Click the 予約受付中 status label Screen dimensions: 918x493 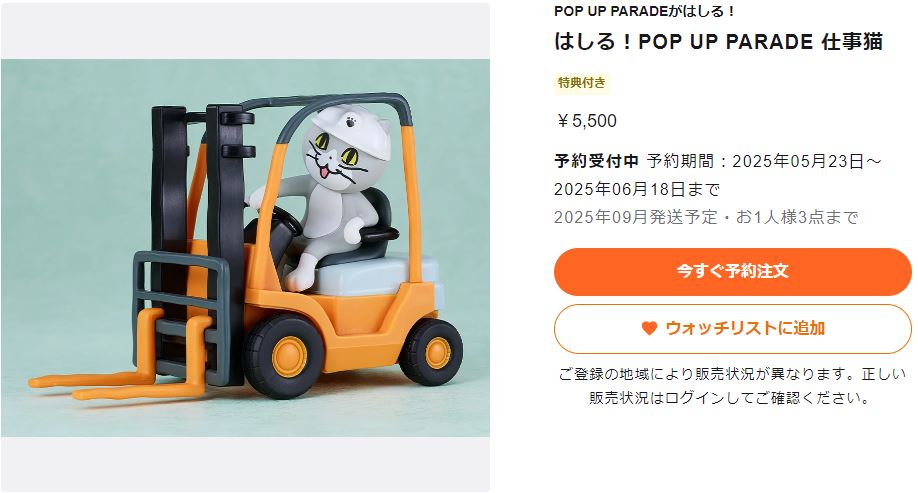596,161
